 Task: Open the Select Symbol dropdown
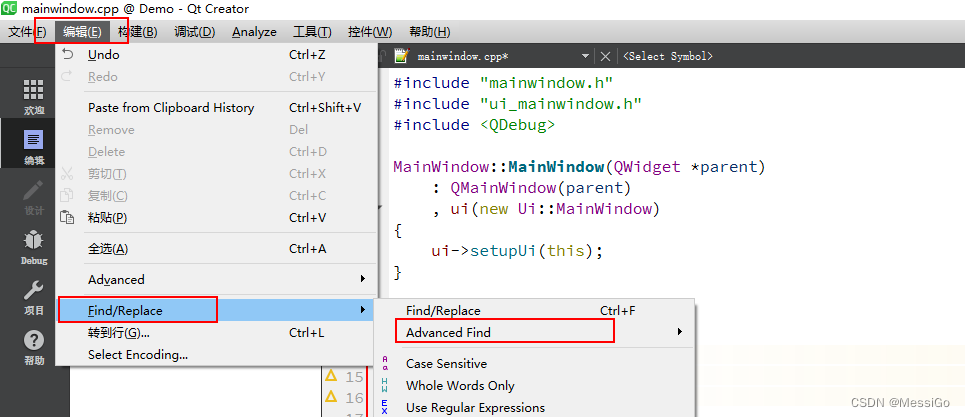point(667,57)
